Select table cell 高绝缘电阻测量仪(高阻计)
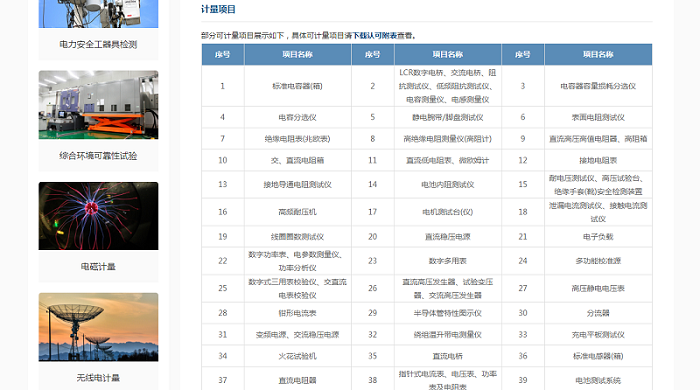700x390 pixels. (448, 139)
